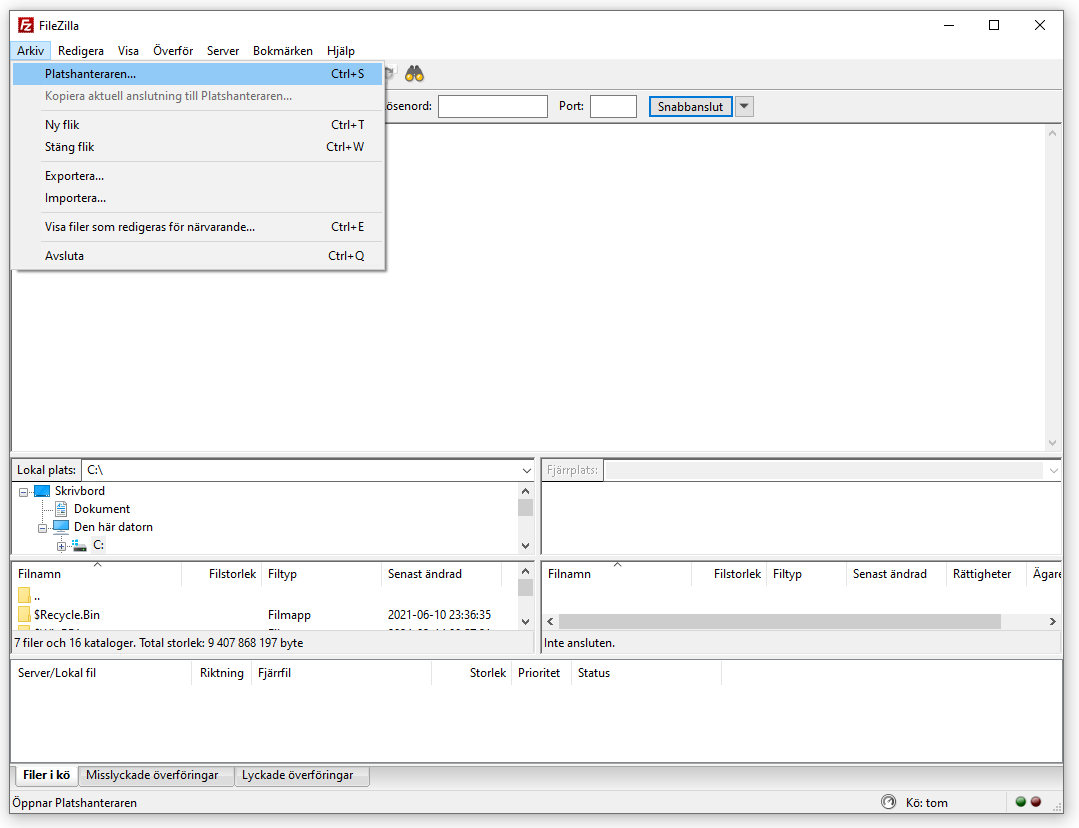Switch to the Misslyckade överföringar tab
The image size is (1079, 828).
click(152, 775)
